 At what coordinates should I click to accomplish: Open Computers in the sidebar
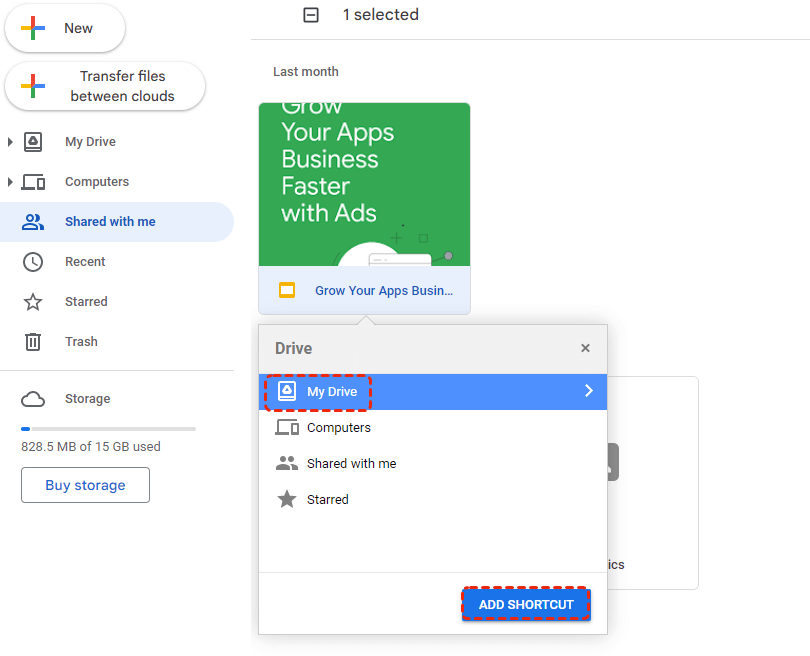pos(97,182)
